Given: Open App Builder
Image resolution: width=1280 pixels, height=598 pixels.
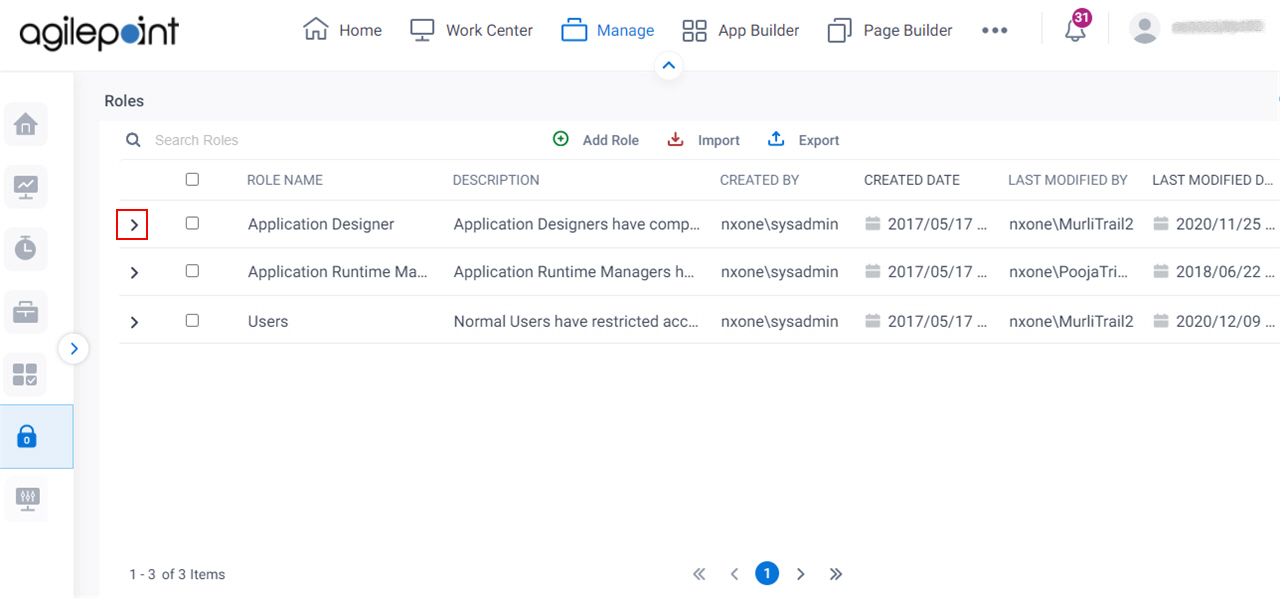Looking at the screenshot, I should 740,30.
